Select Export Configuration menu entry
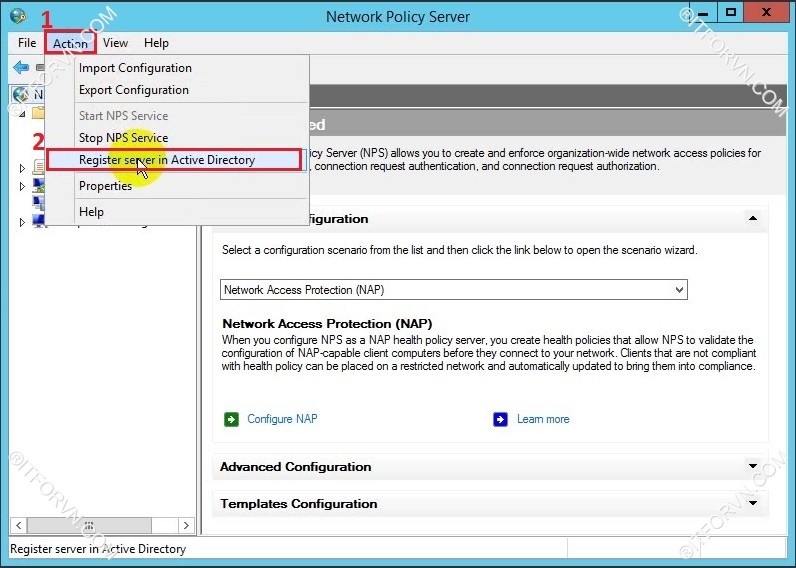 pyautogui.click(x=134, y=90)
